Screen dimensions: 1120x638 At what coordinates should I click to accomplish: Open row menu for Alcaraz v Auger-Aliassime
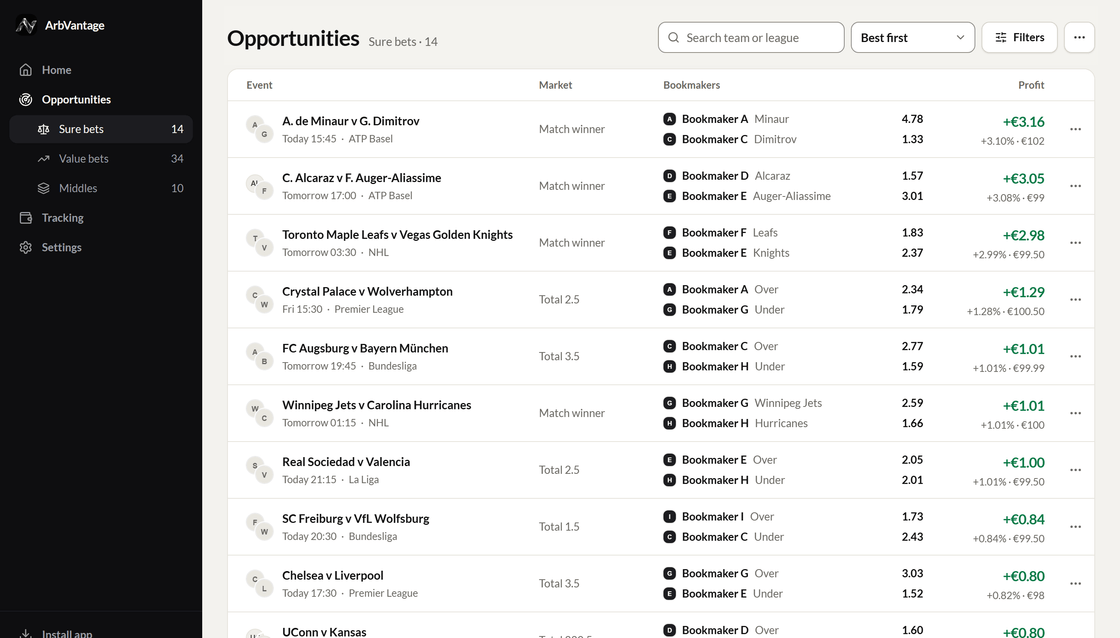click(x=1076, y=186)
